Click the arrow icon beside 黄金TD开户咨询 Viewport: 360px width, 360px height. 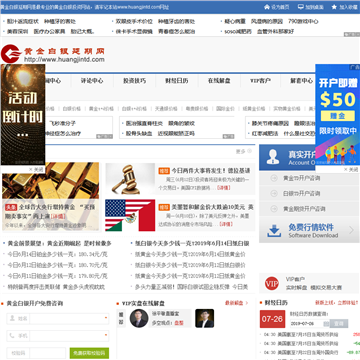point(274,178)
